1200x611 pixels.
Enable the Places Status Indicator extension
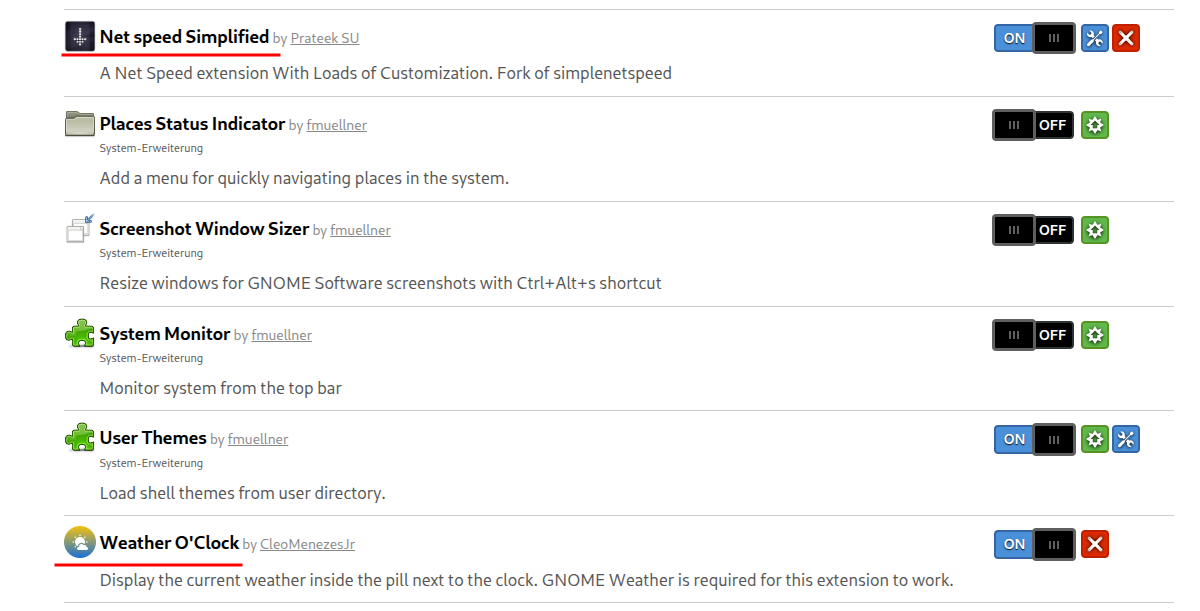point(1033,125)
